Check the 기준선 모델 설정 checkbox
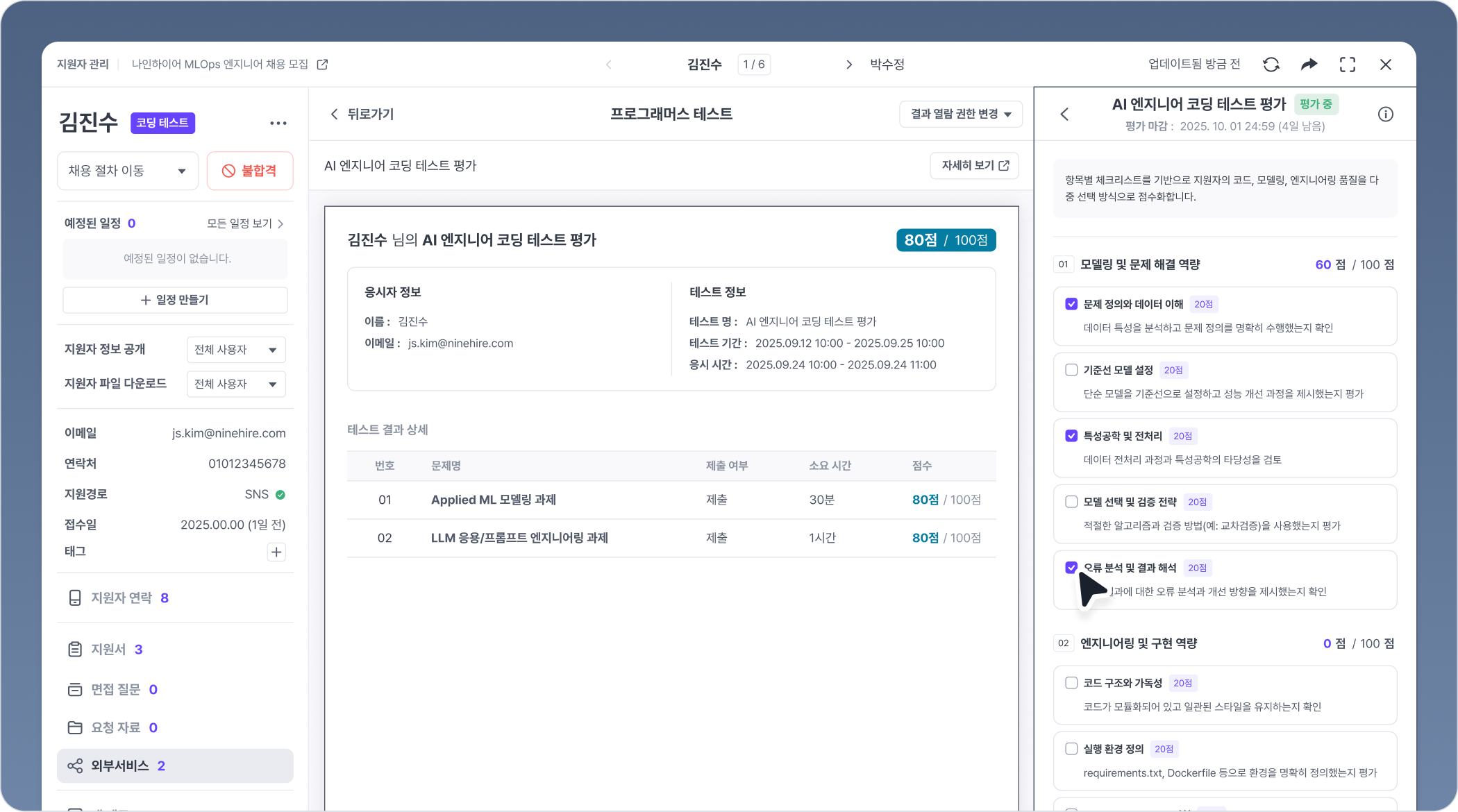 pyautogui.click(x=1071, y=370)
